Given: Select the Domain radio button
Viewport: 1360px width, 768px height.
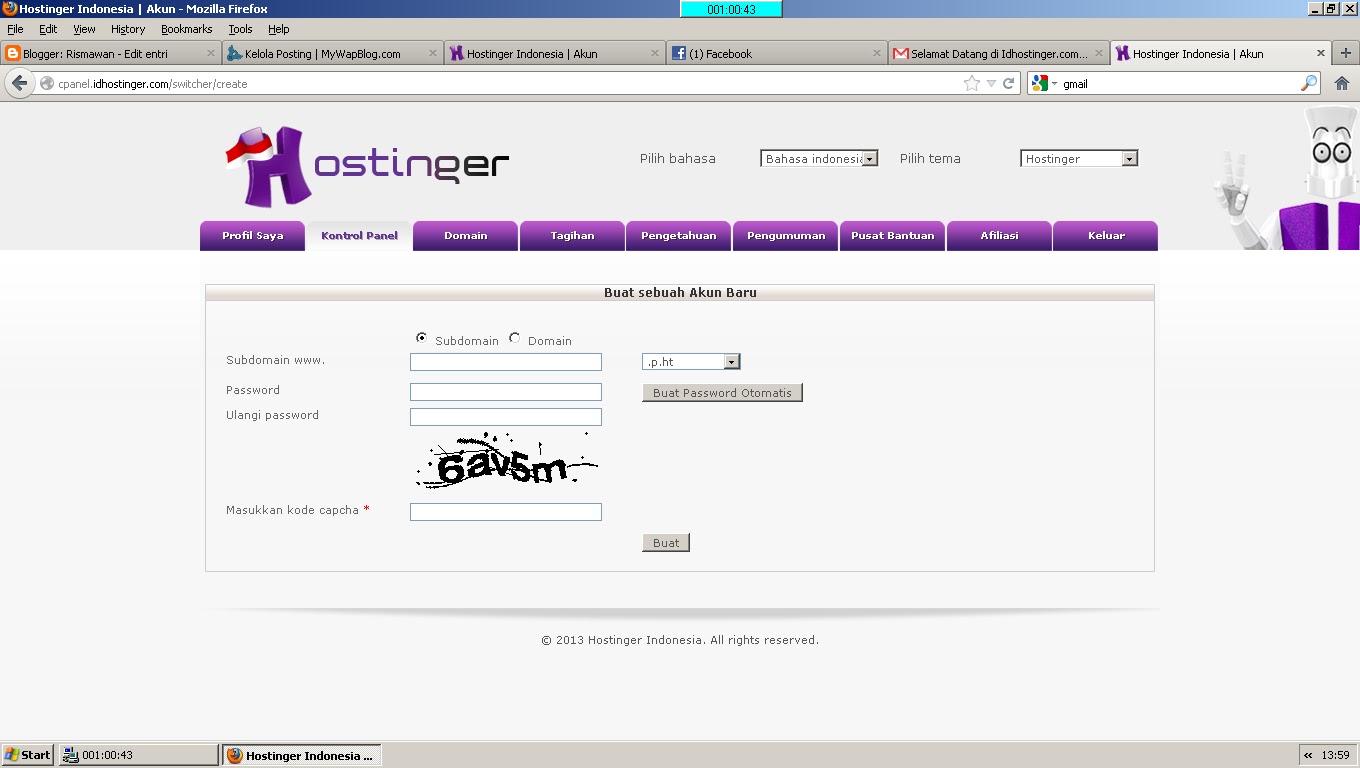Looking at the screenshot, I should [x=514, y=338].
